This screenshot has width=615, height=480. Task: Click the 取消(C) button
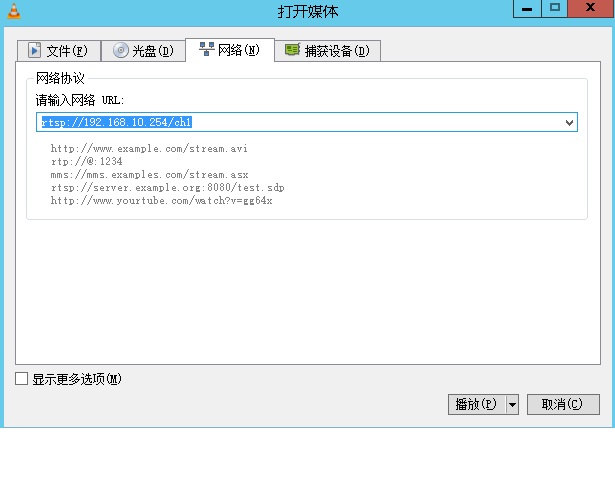click(x=563, y=404)
